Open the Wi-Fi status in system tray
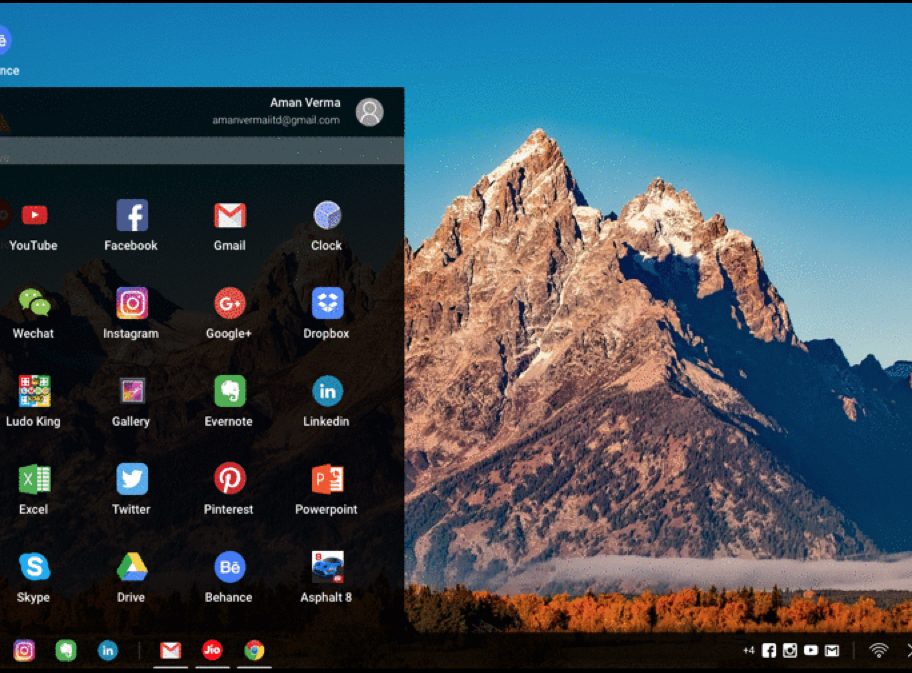The width and height of the screenshot is (912, 673). tap(878, 651)
